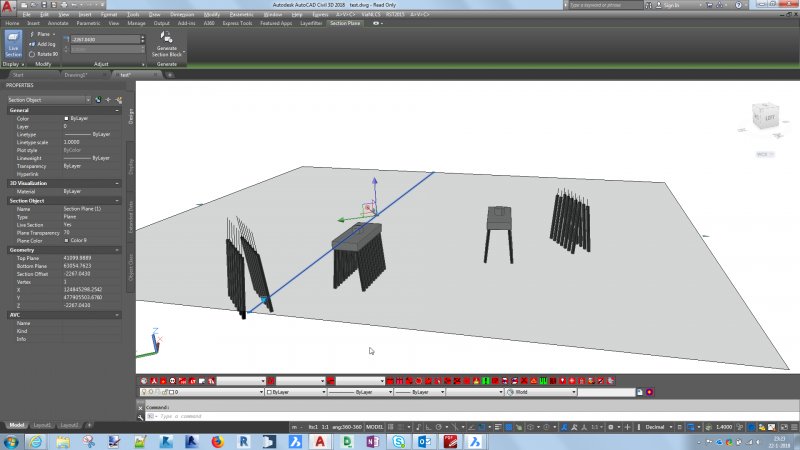Click the ViewCube in the viewport
Viewport: 800px width, 450px height.
pos(764,117)
